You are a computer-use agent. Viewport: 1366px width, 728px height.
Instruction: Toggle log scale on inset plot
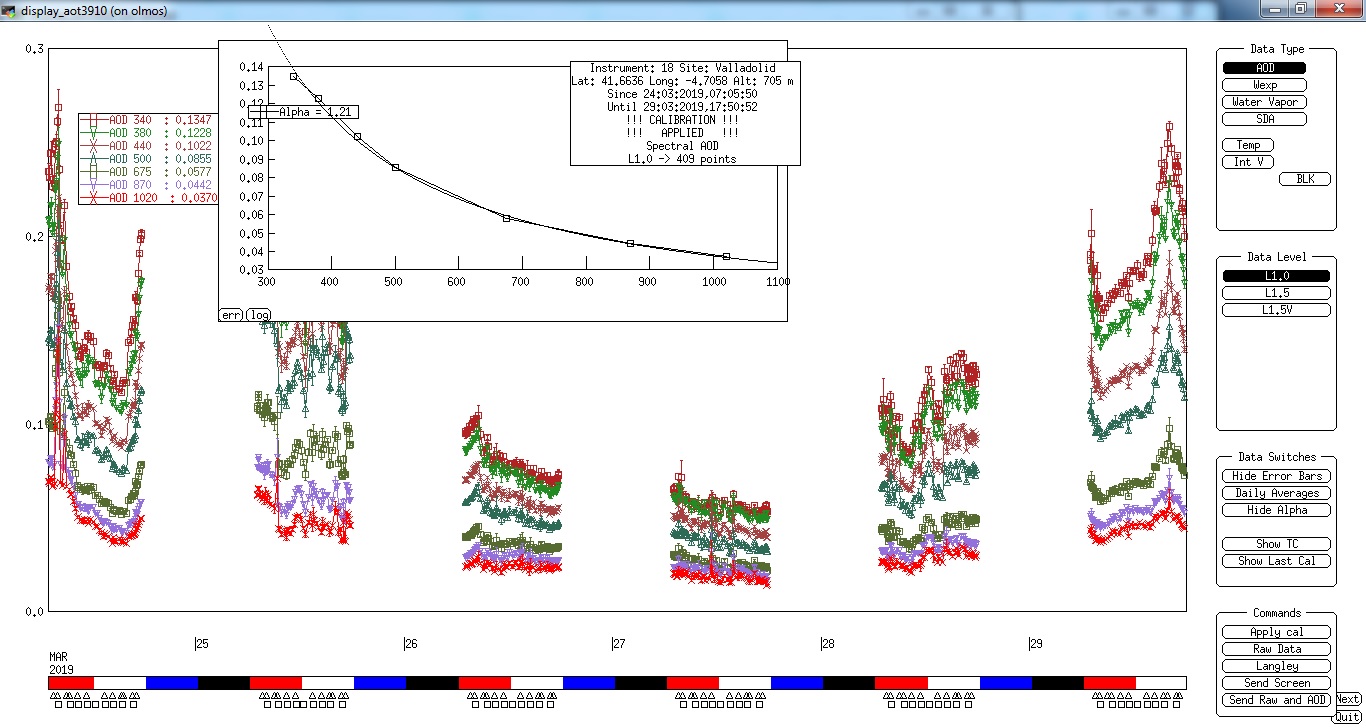coord(259,314)
